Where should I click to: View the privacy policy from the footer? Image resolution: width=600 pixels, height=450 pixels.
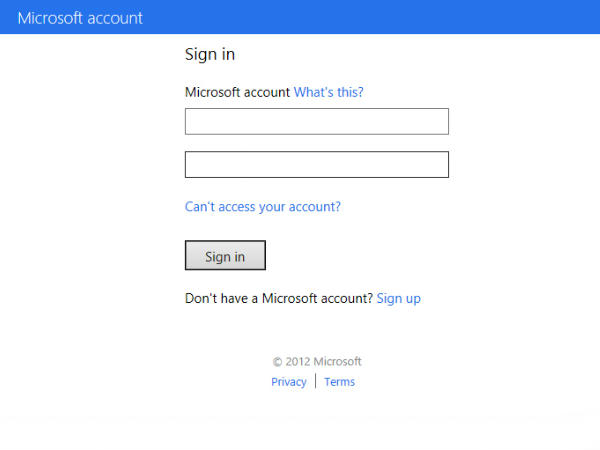(x=289, y=382)
